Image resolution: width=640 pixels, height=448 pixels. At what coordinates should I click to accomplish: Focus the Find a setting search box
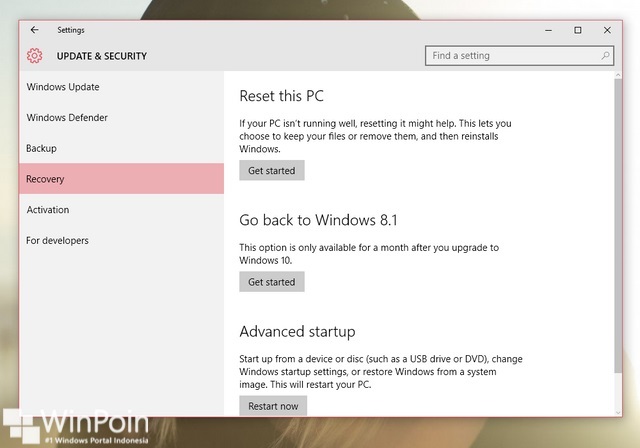tap(519, 55)
